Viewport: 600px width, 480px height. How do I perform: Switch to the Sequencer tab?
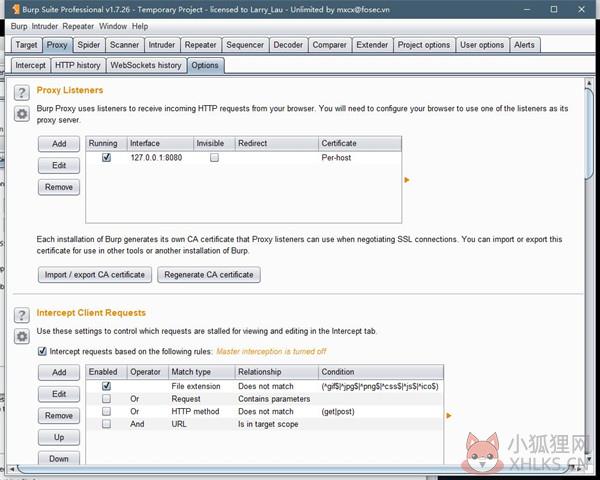pos(245,45)
